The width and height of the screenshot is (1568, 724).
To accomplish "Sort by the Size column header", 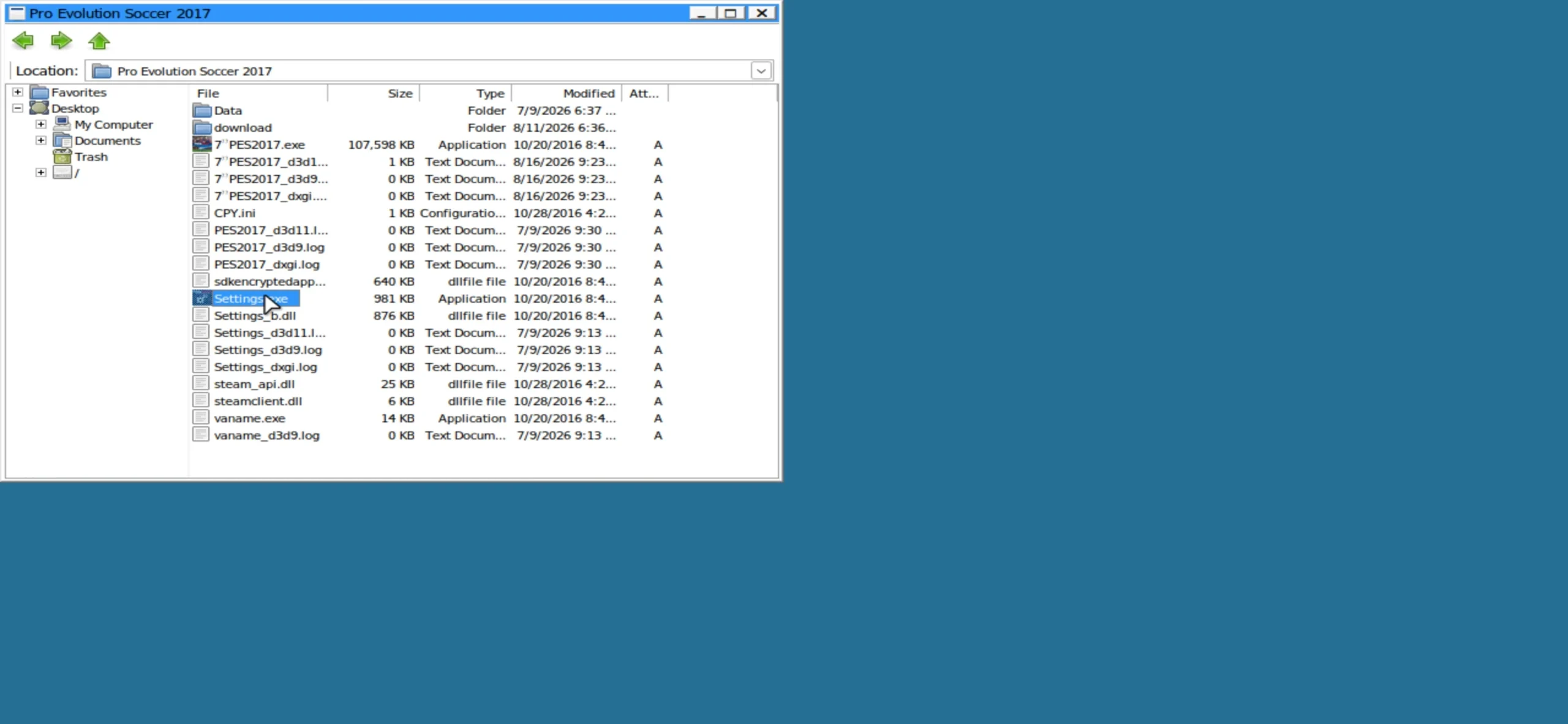I will tap(374, 94).
